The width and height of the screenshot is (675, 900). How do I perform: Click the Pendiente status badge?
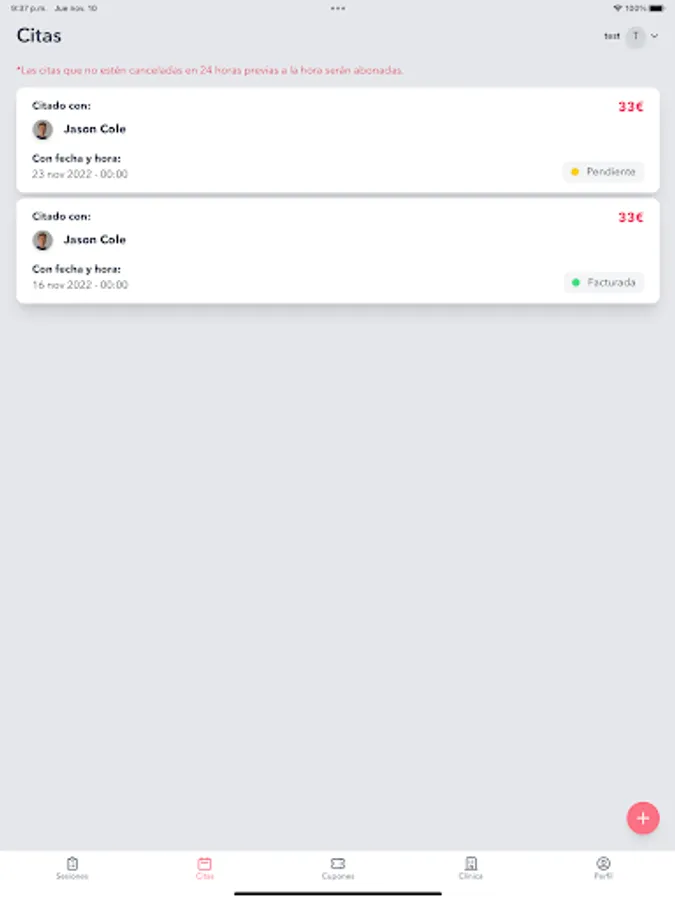click(x=603, y=172)
